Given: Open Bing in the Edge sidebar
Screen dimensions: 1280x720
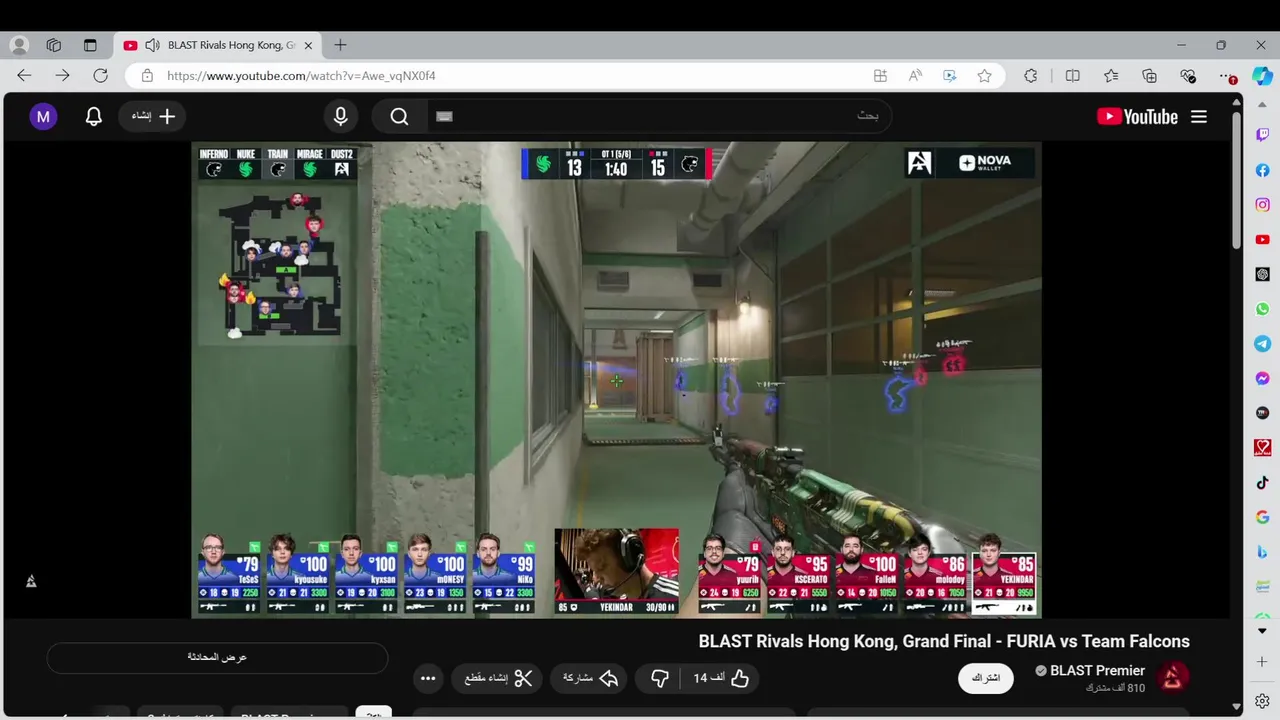Looking at the screenshot, I should pyautogui.click(x=1262, y=552).
